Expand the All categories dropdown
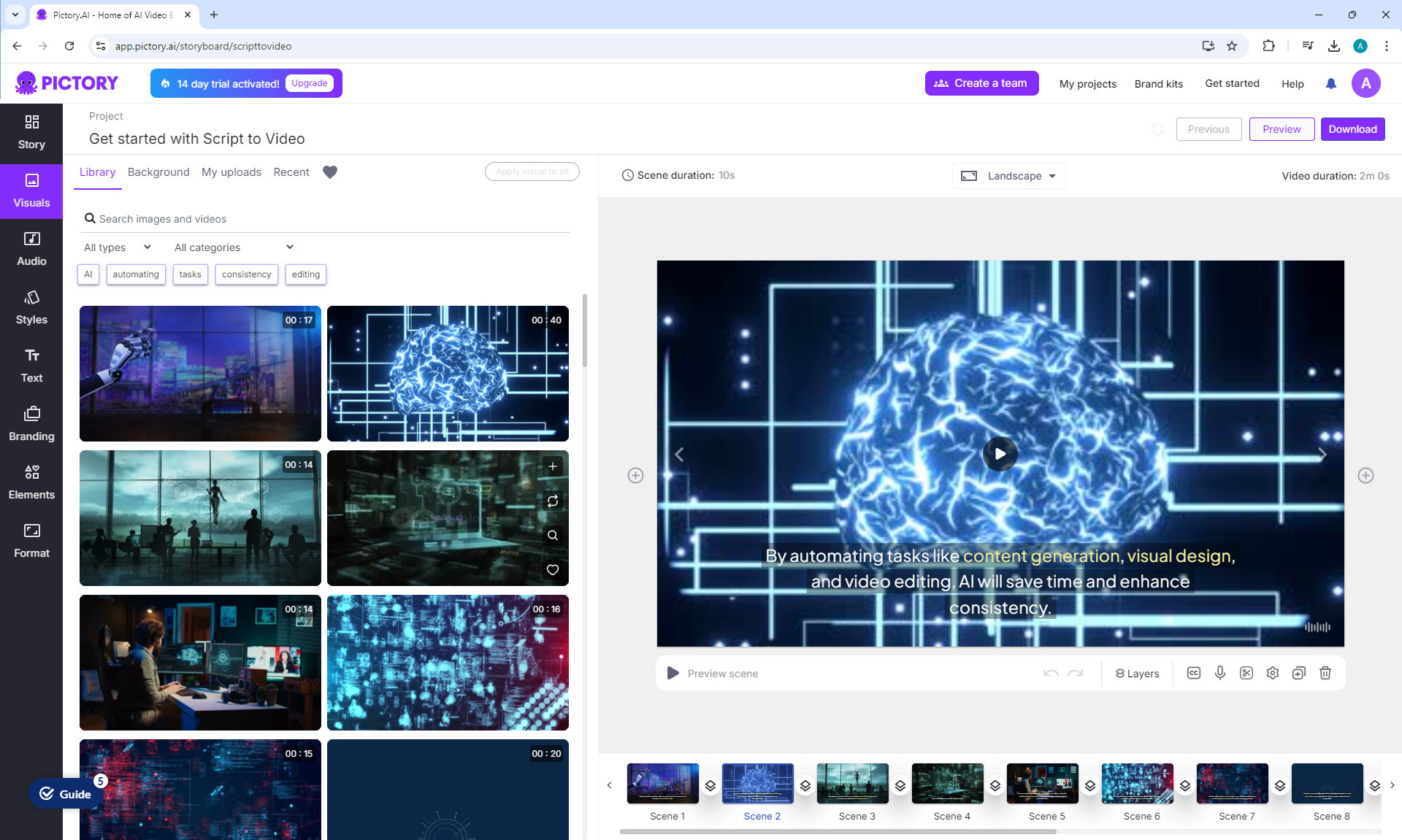 234,247
